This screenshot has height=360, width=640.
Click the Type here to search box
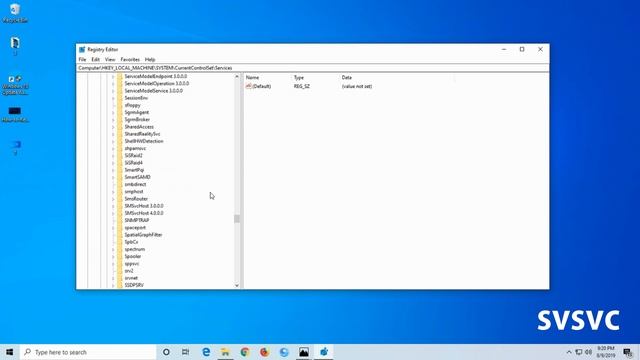coord(88,352)
